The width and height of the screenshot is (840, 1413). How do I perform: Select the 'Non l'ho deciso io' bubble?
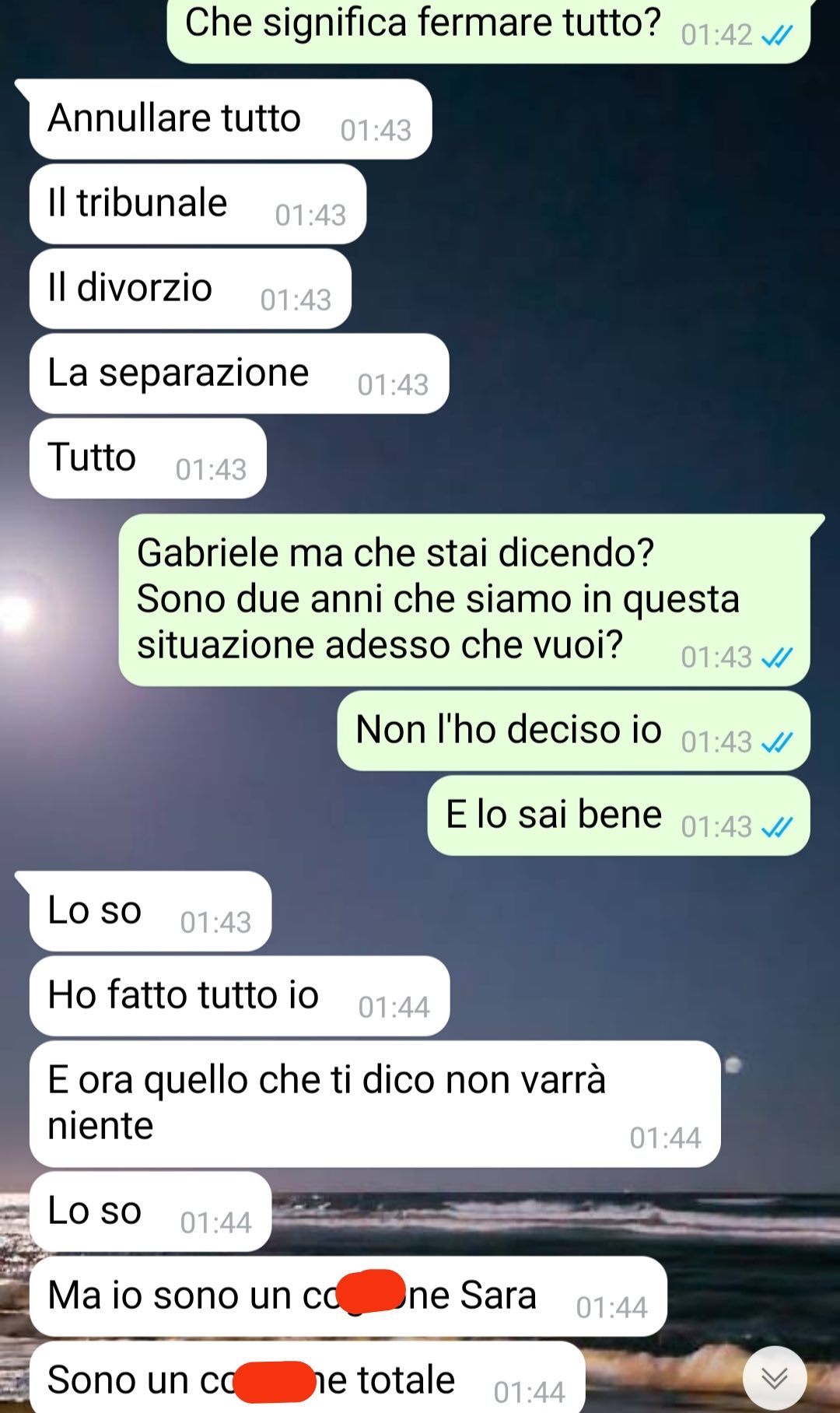(x=573, y=731)
